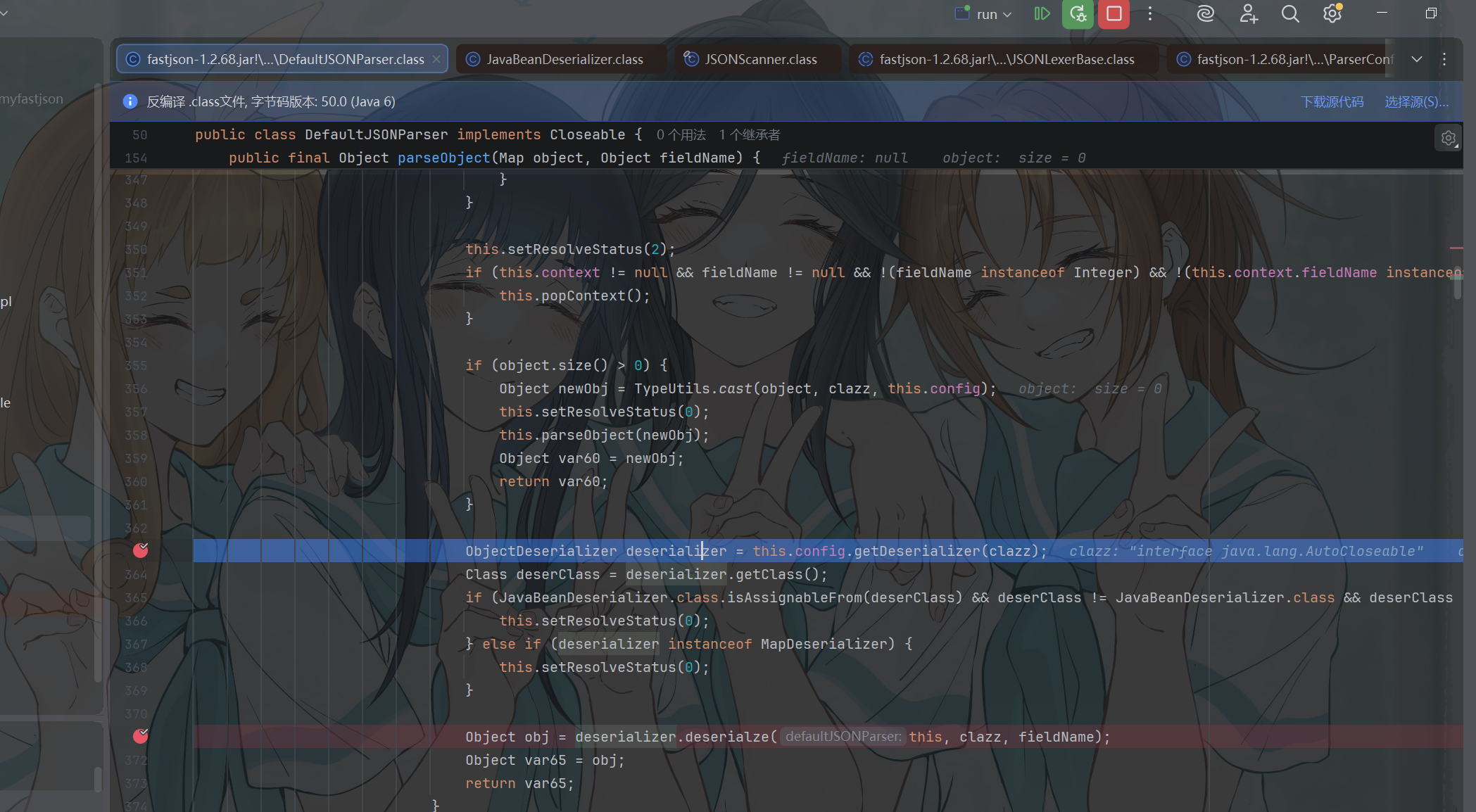Click the rerun debug icon

1078,13
